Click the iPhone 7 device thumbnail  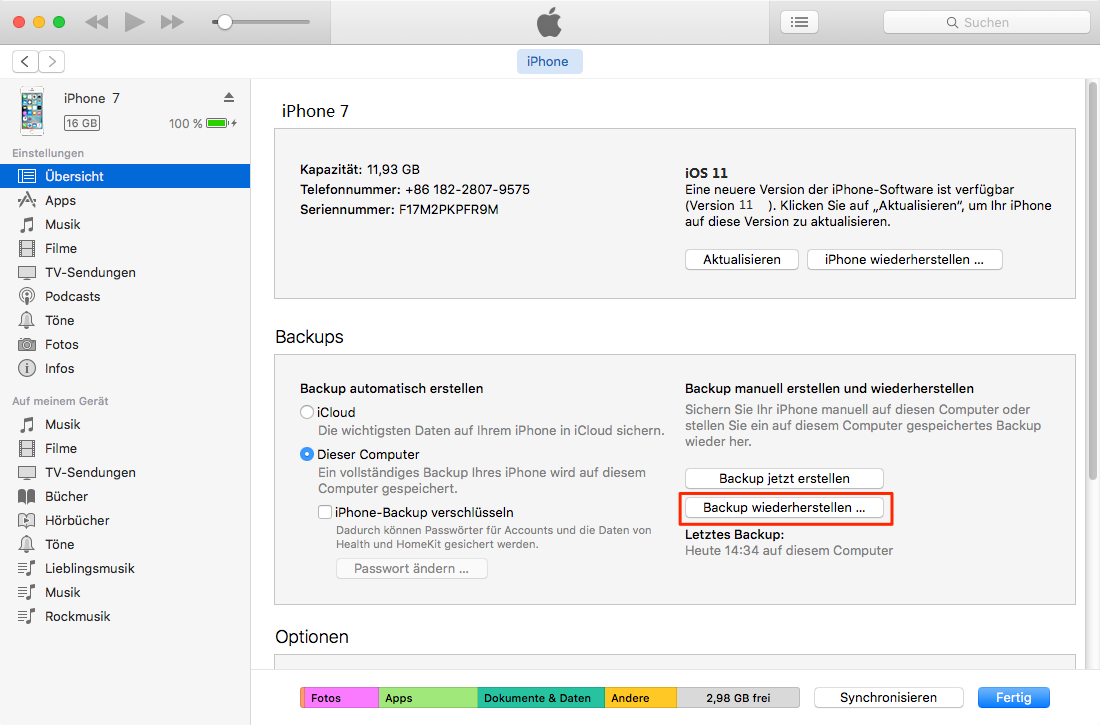[x=32, y=110]
